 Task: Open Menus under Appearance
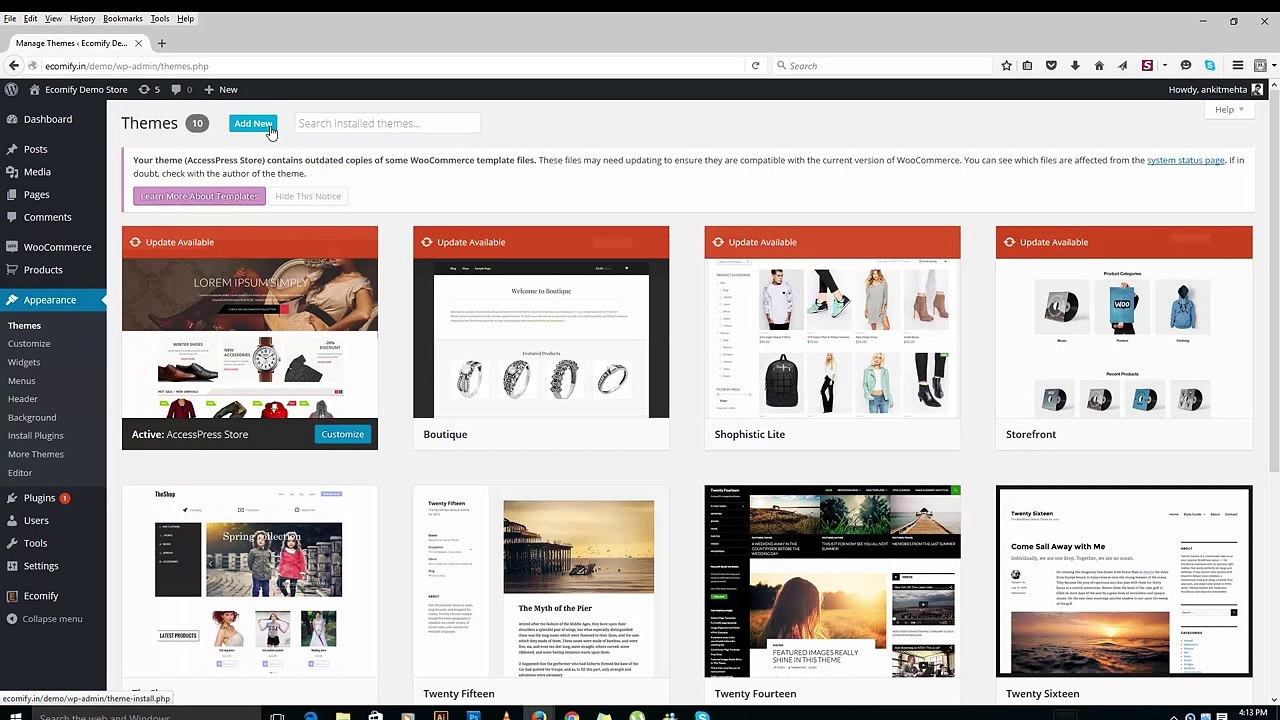point(22,381)
